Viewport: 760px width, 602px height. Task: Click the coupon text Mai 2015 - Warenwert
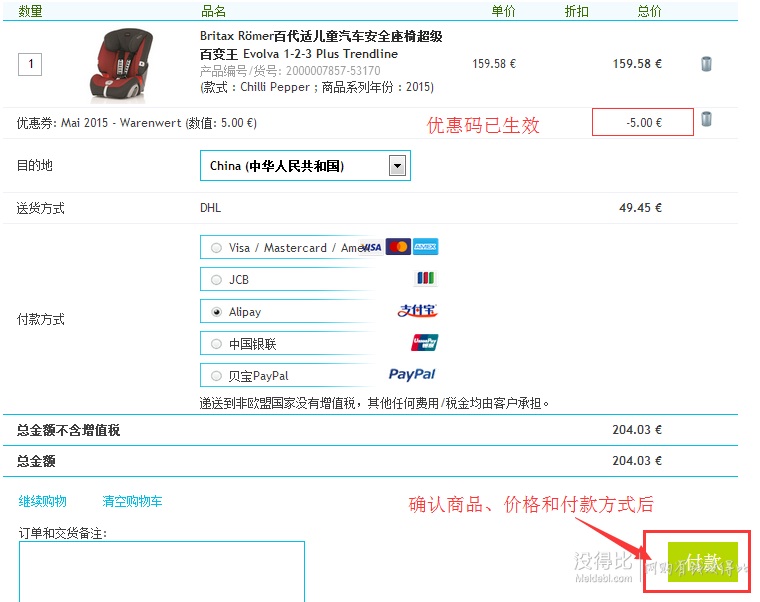(121, 123)
